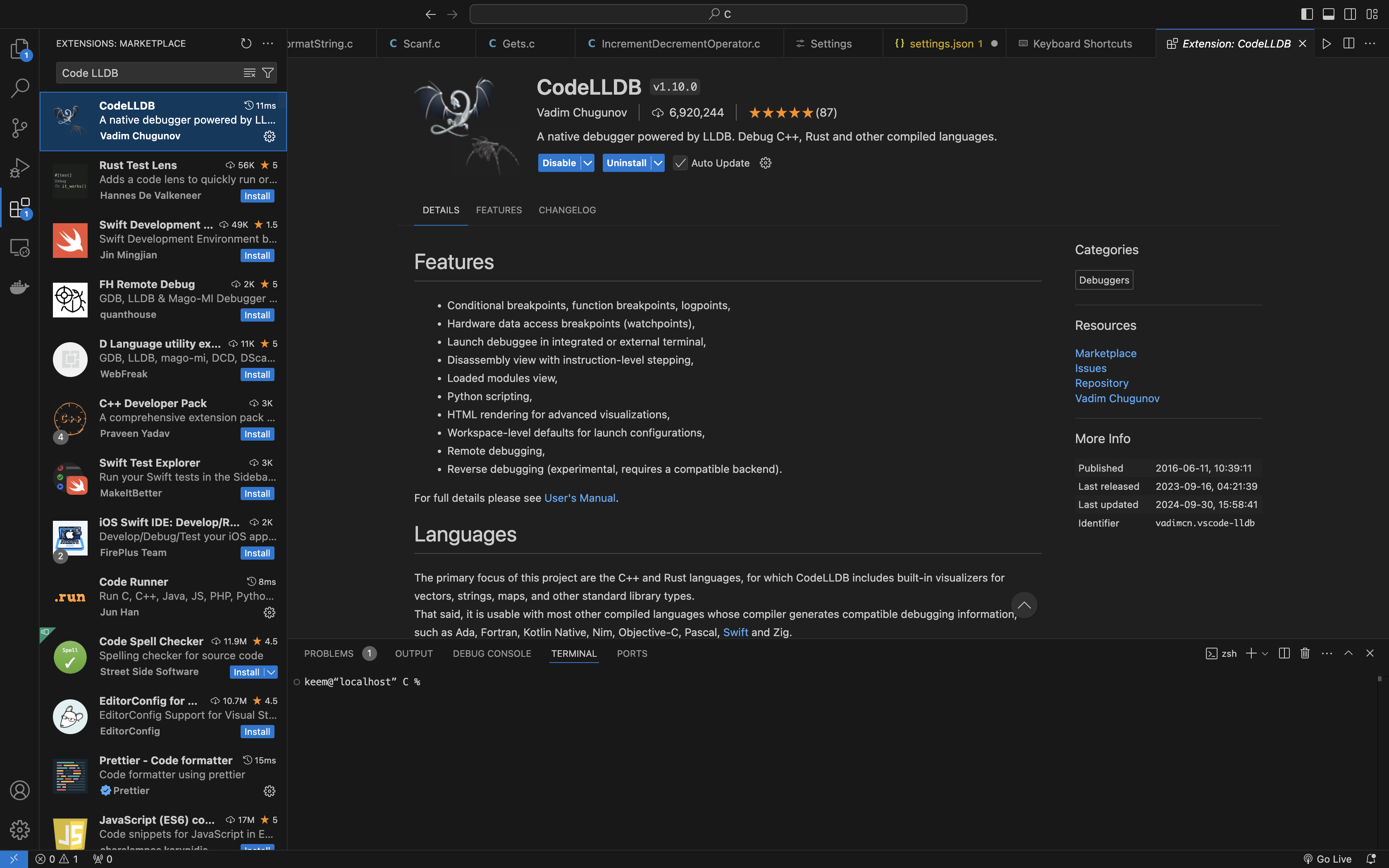Go forward in navigation history
This screenshot has width=1389, height=868.
pyautogui.click(x=452, y=14)
